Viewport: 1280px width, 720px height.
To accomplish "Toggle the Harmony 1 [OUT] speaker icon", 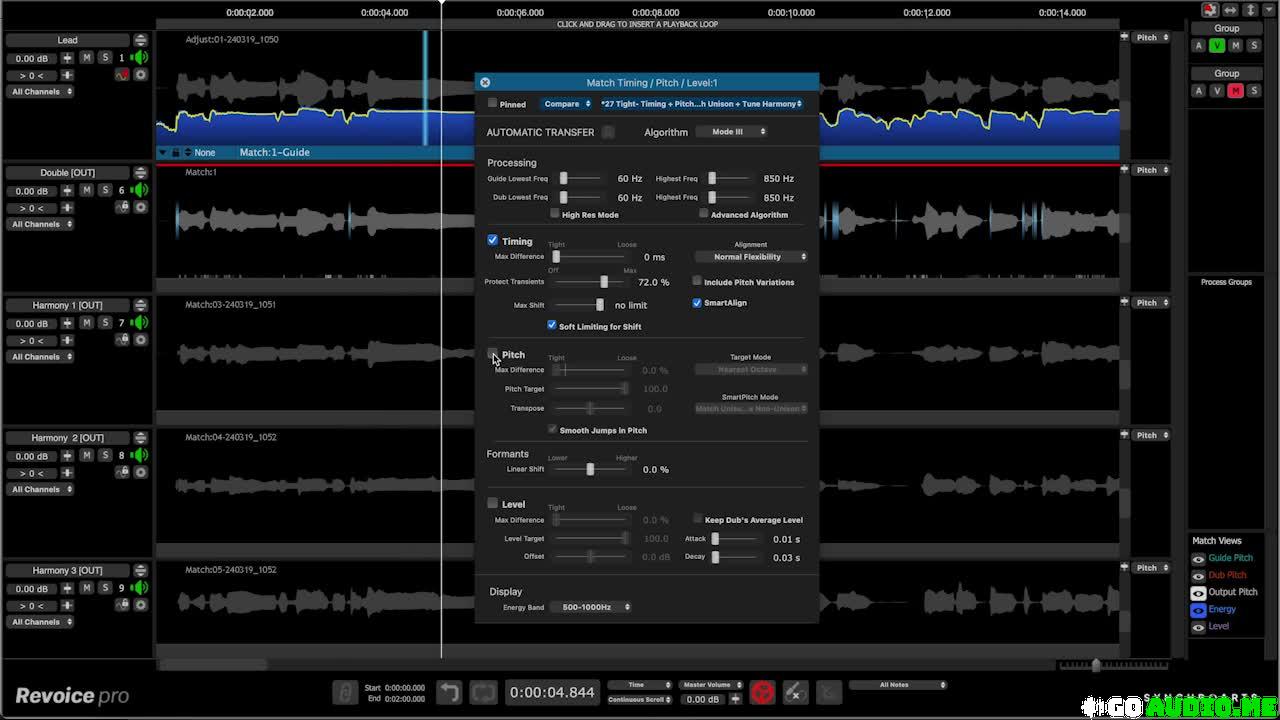I will pyautogui.click(x=141, y=323).
